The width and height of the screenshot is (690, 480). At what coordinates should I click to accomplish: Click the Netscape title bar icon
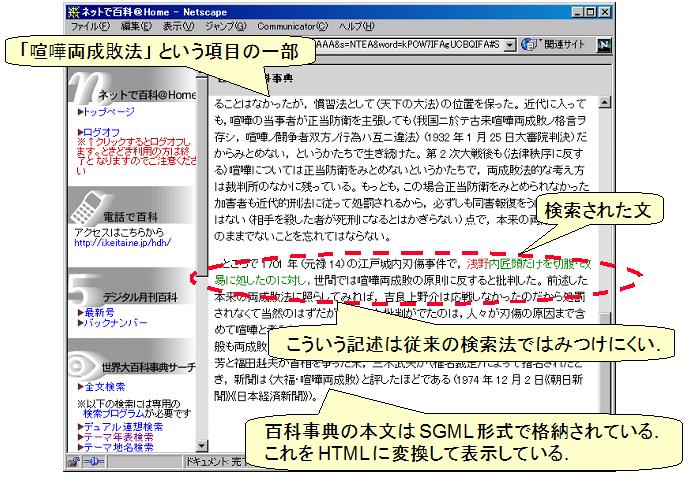[73, 12]
